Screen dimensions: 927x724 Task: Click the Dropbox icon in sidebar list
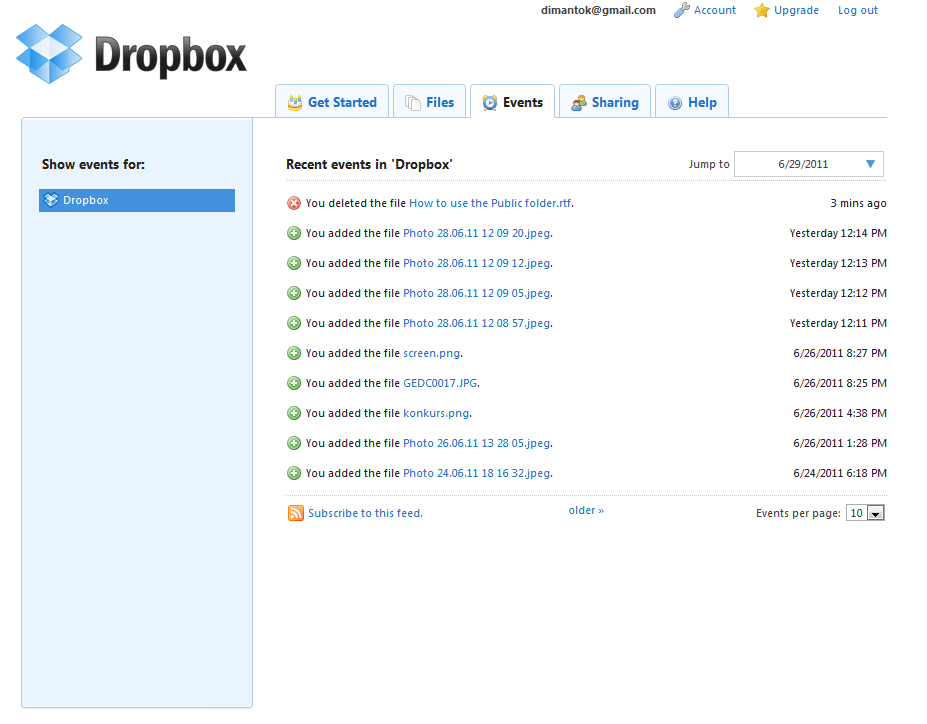click(x=51, y=200)
